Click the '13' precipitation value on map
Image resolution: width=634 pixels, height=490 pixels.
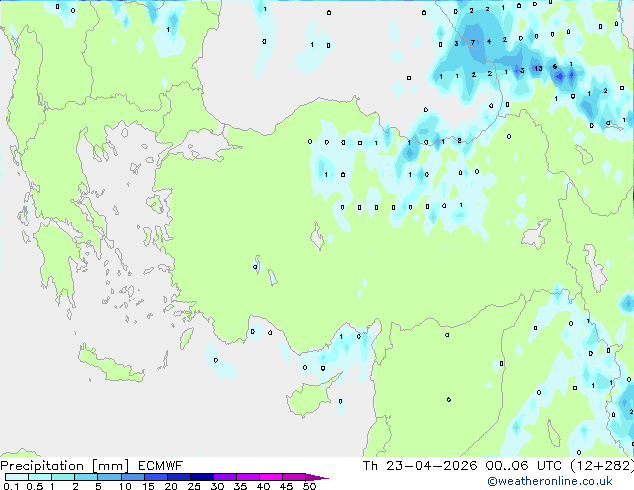click(538, 68)
